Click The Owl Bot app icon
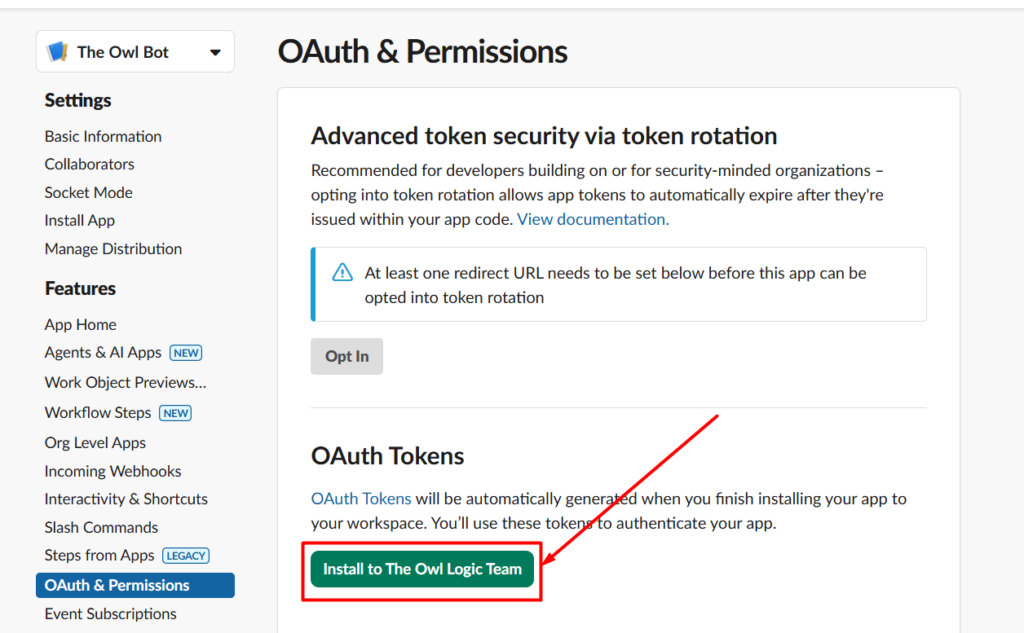The image size is (1024, 633). tap(57, 50)
